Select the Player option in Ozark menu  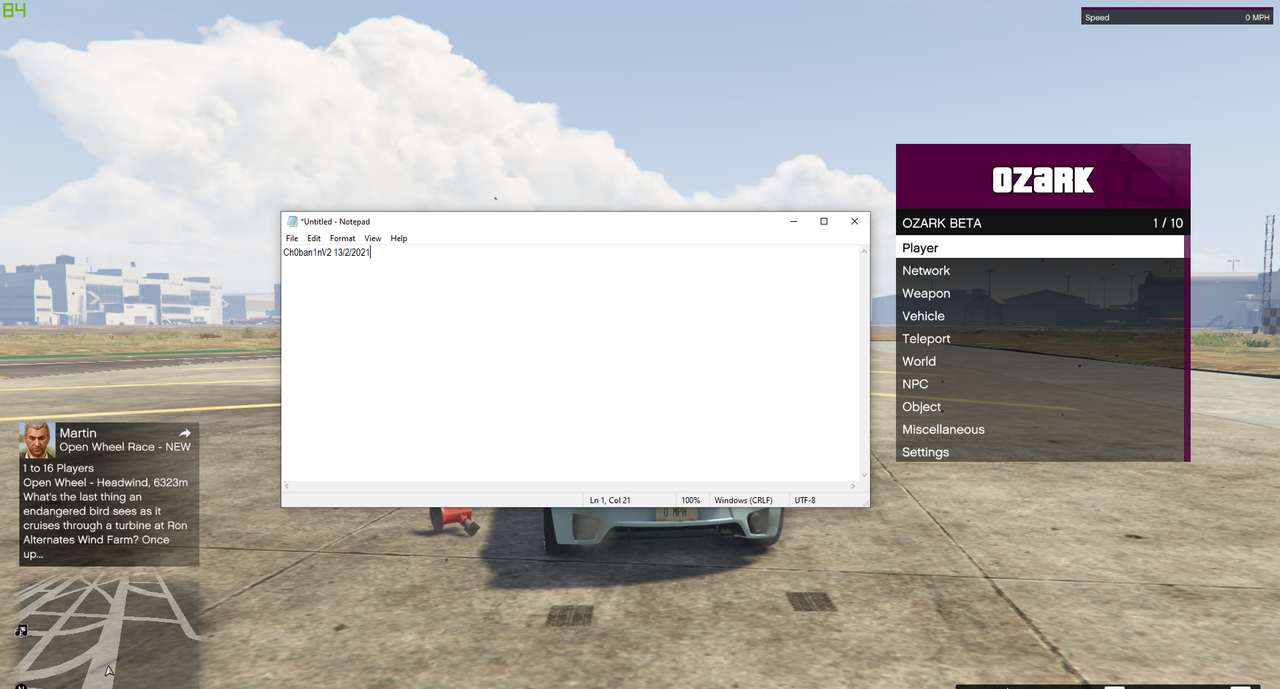pyautogui.click(x=1040, y=247)
